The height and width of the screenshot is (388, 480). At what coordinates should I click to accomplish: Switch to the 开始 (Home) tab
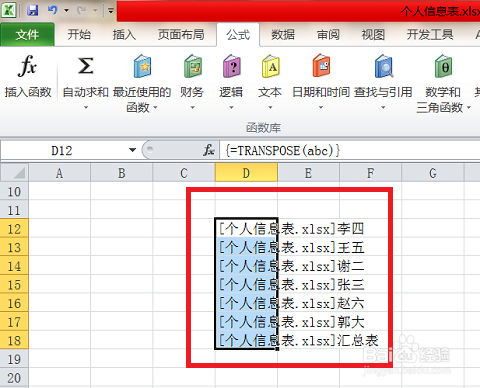point(79,34)
